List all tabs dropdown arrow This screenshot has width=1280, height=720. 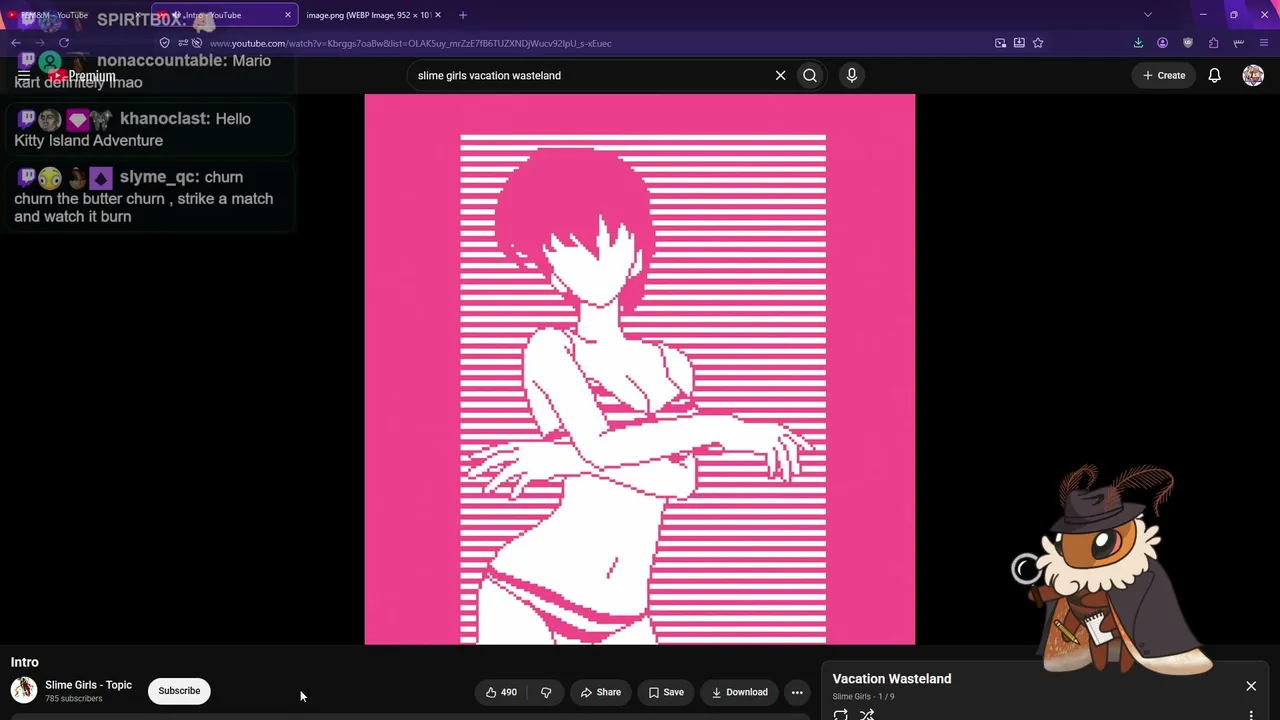(x=1148, y=15)
